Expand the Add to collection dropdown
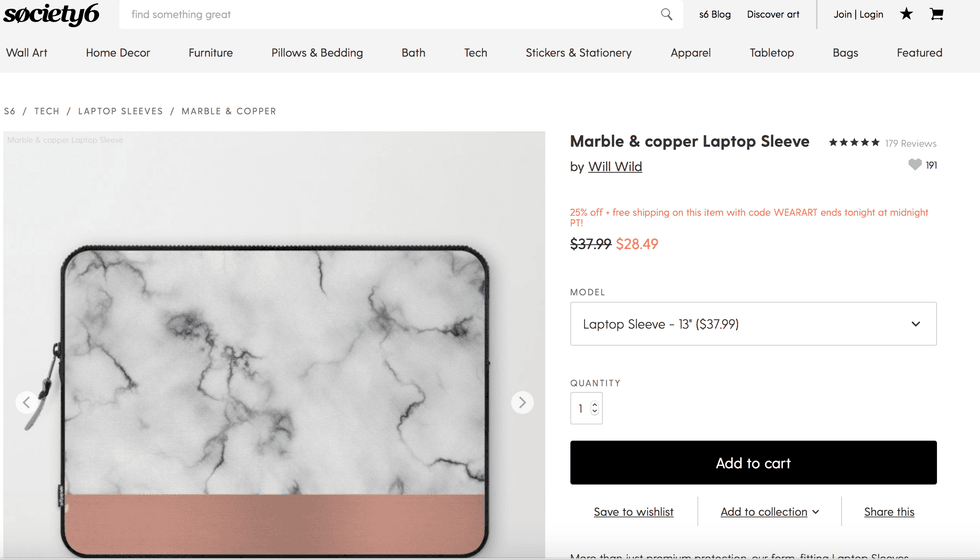Screen dimensions: 980x559 [769, 512]
